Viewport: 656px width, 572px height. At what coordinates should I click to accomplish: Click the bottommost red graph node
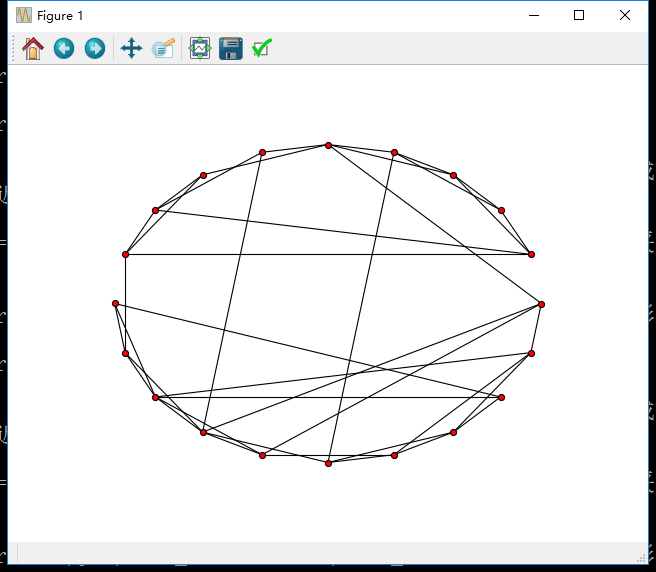tap(328, 464)
